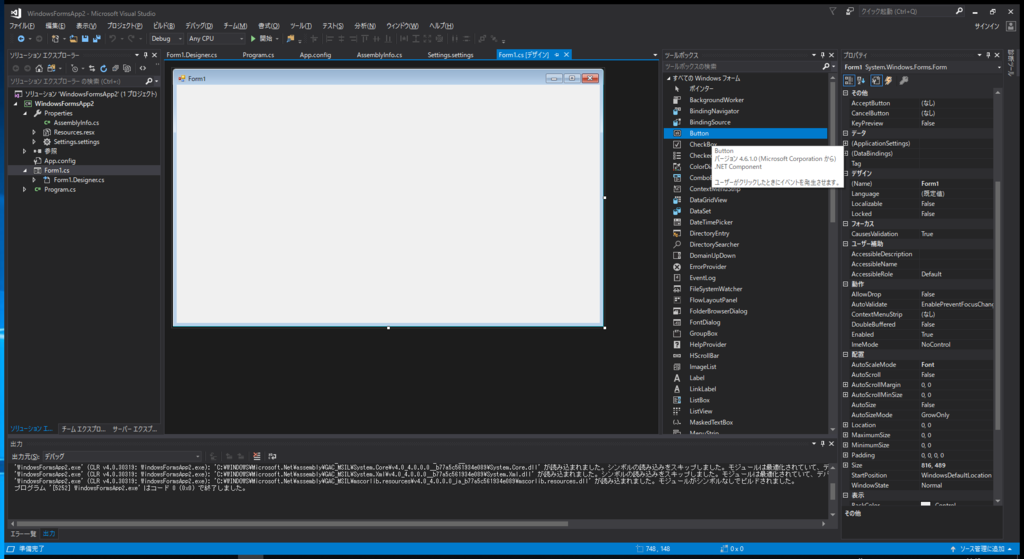The width and height of the screenshot is (1024, 559).
Task: Click the toolbox search magnifier icon
Action: coord(825,67)
